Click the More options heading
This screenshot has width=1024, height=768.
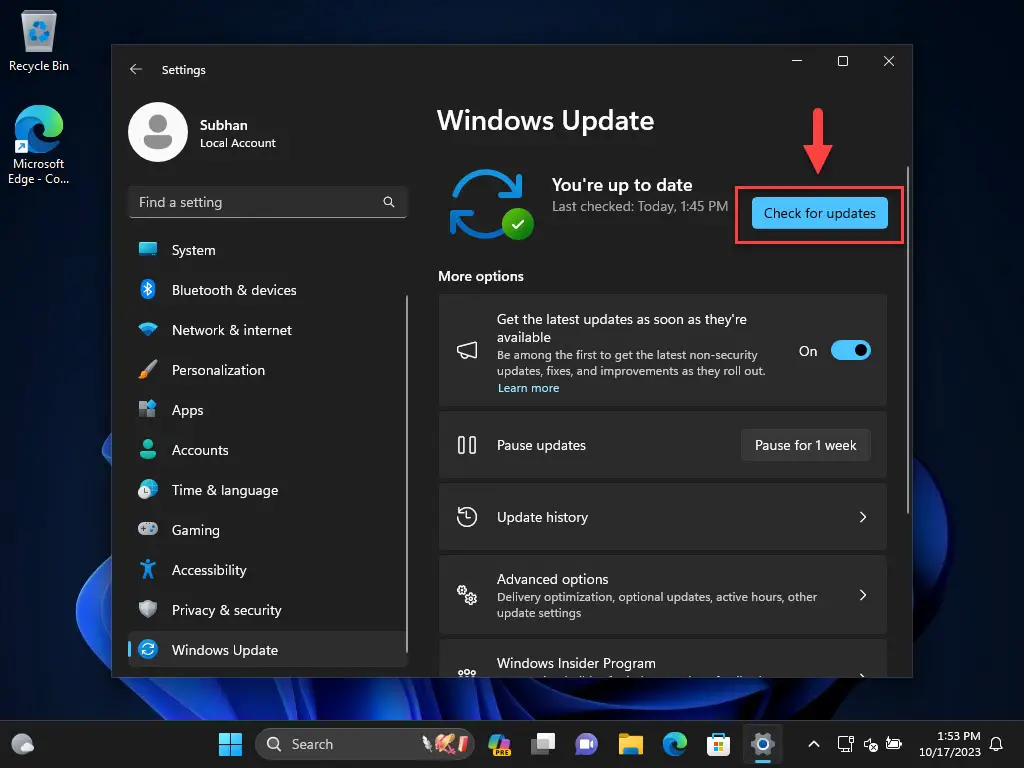[481, 276]
